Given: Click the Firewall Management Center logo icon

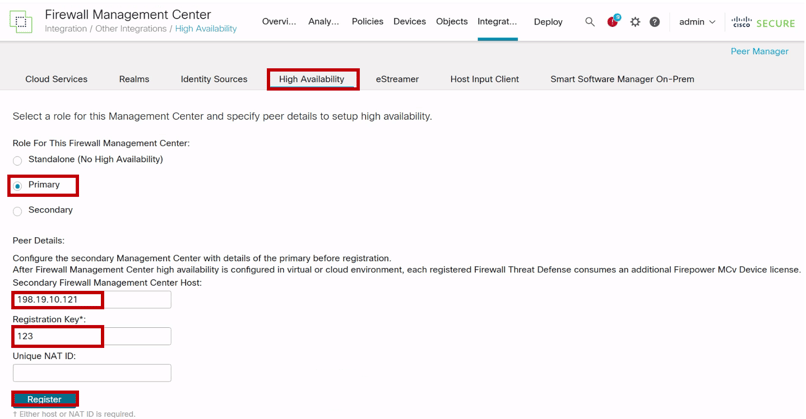Looking at the screenshot, I should (x=21, y=22).
